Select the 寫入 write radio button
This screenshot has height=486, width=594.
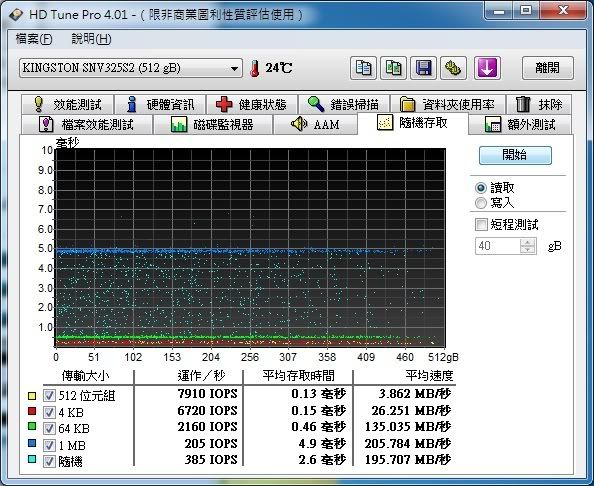click(481, 203)
